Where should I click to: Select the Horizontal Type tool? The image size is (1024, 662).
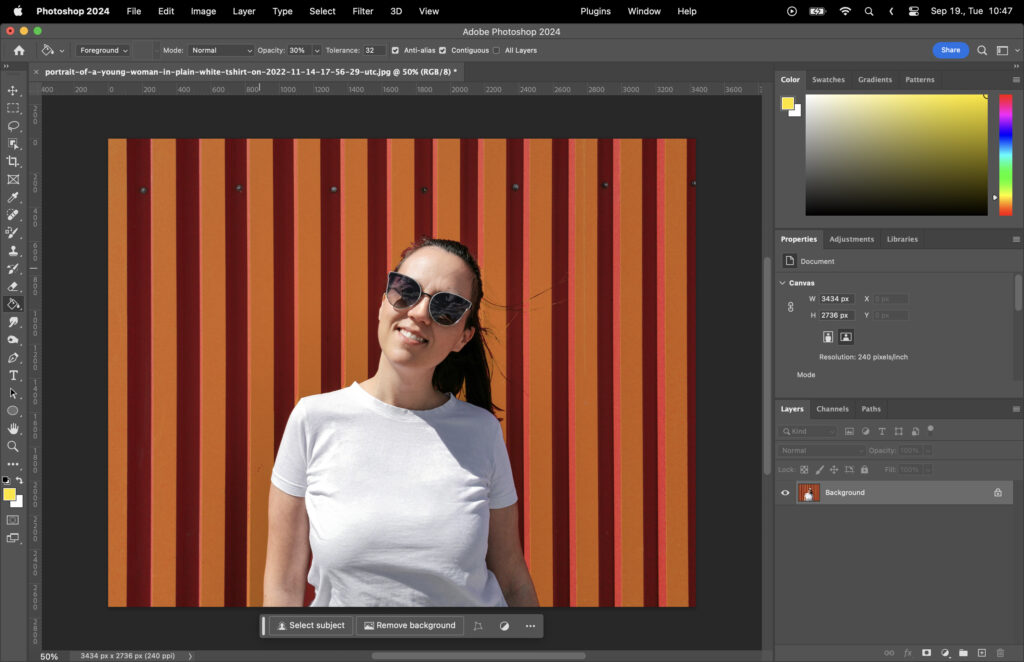point(14,376)
